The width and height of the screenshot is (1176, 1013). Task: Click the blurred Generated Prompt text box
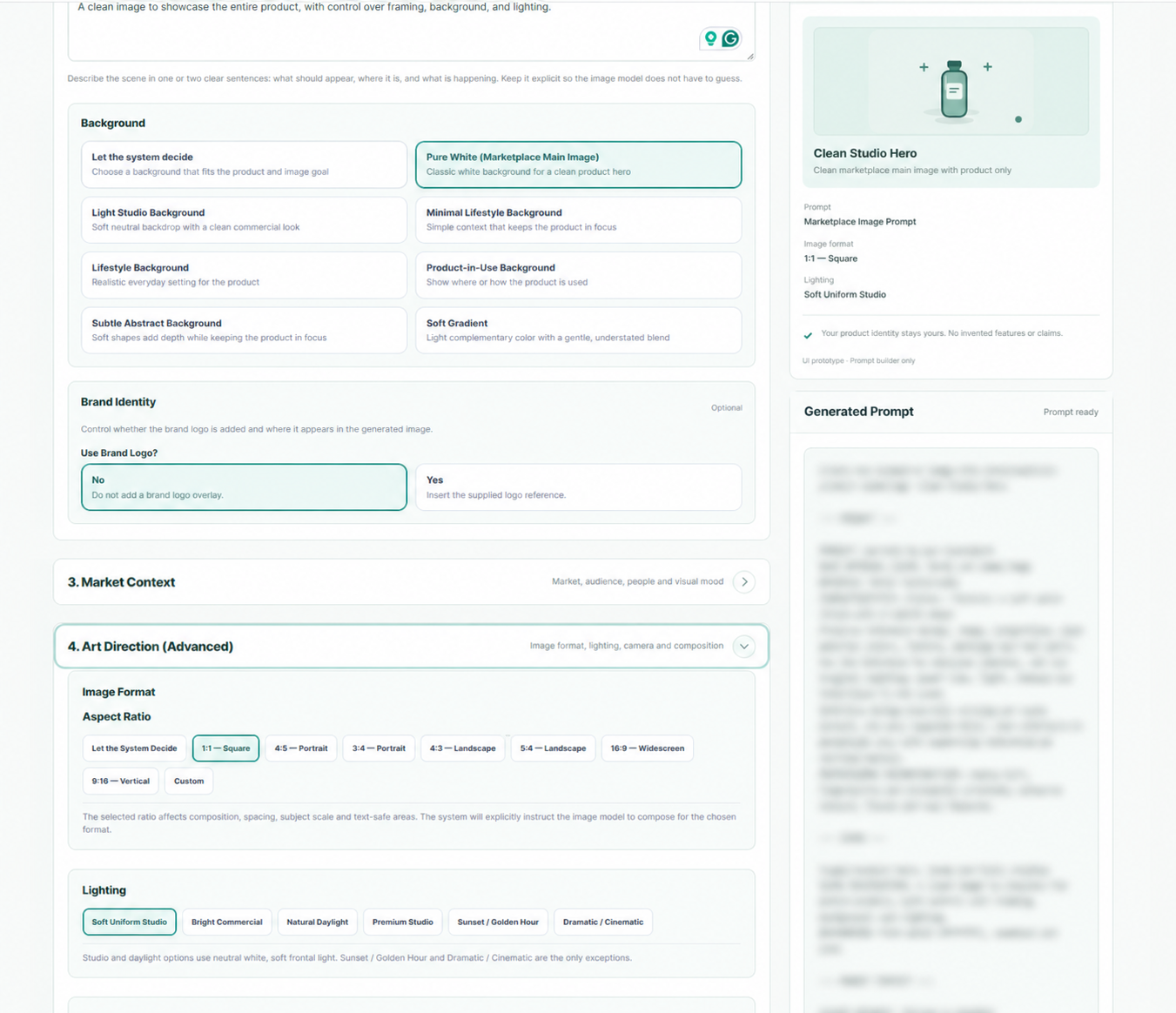point(951,729)
